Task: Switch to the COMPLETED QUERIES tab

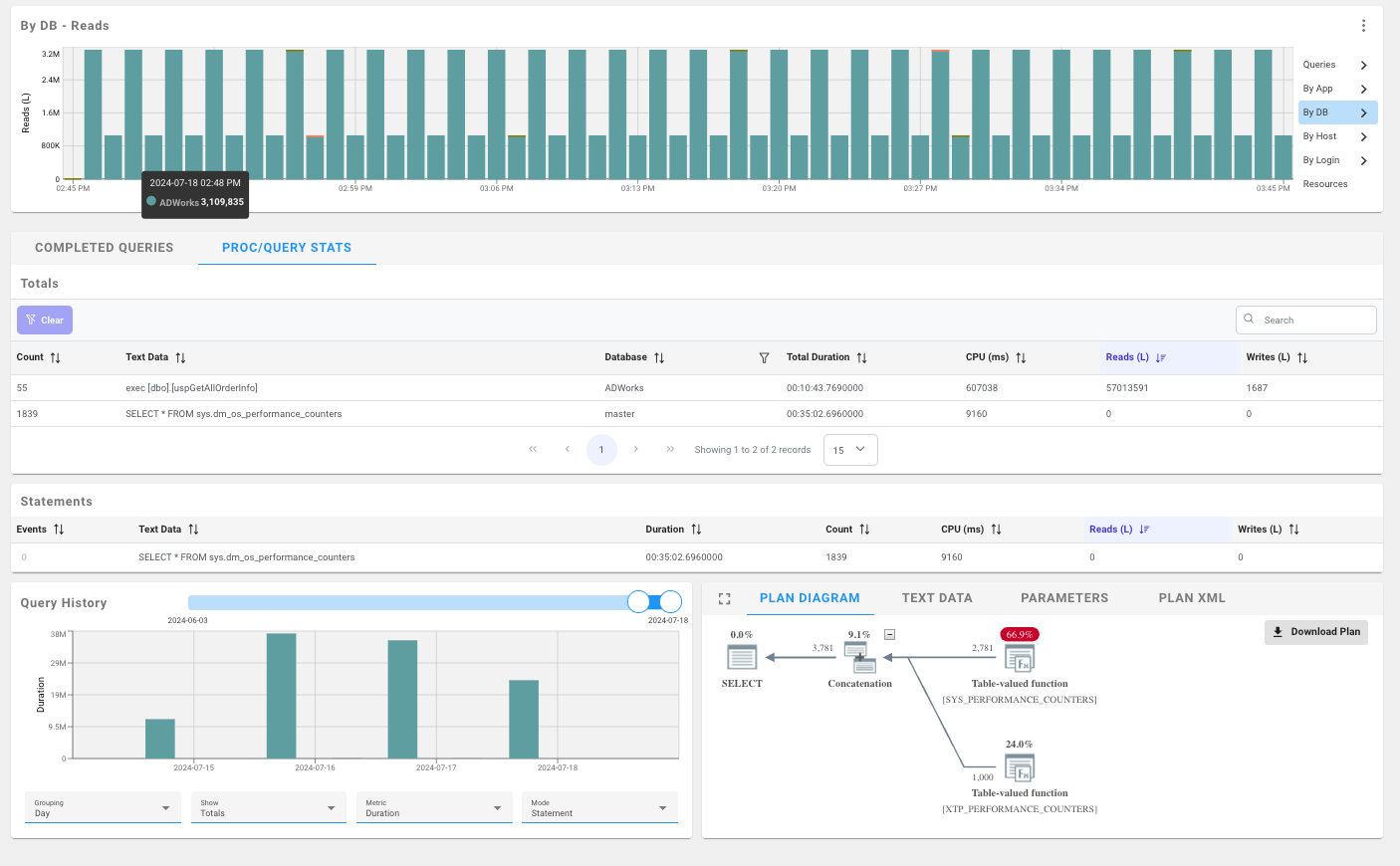Action: 104,247
